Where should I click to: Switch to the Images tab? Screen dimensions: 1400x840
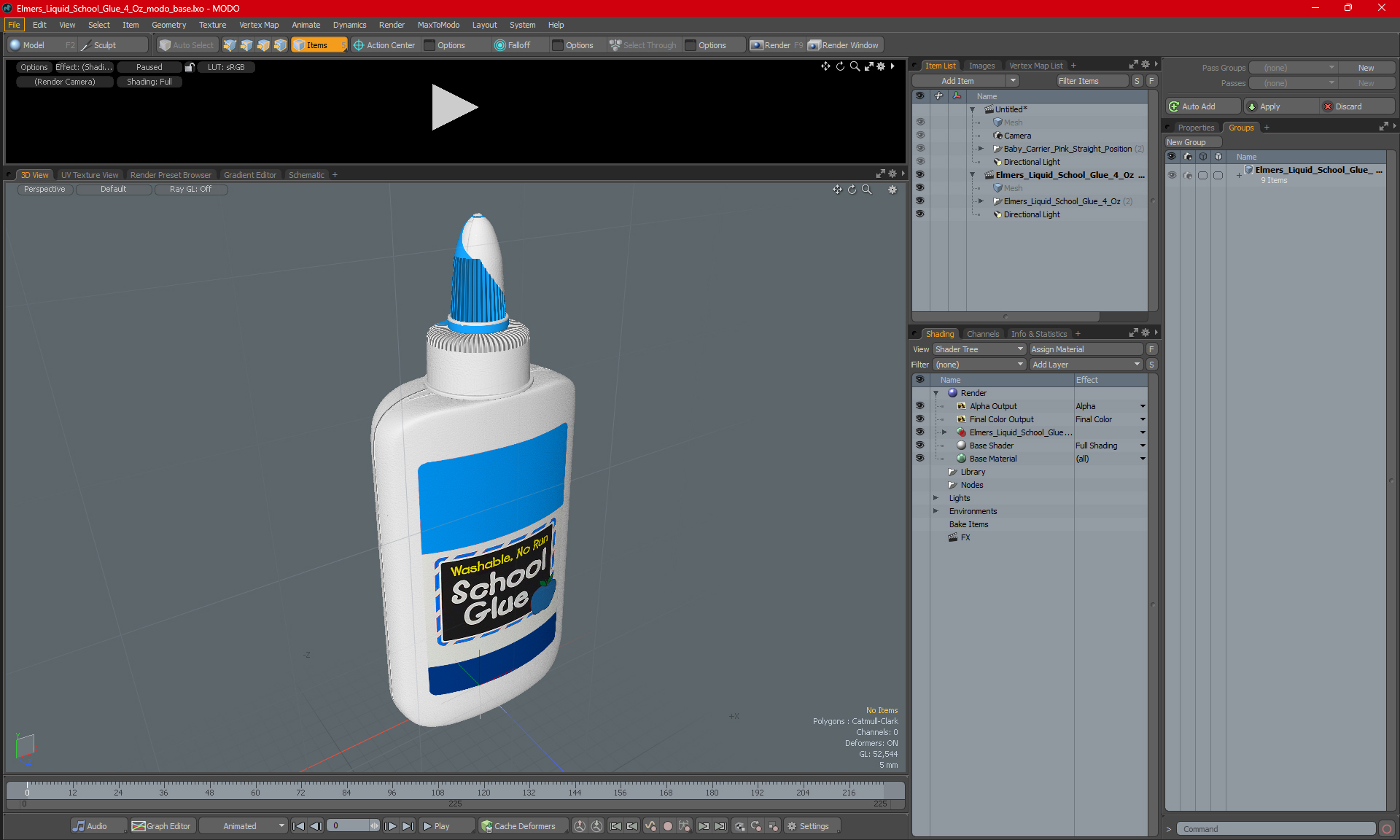pos(981,66)
